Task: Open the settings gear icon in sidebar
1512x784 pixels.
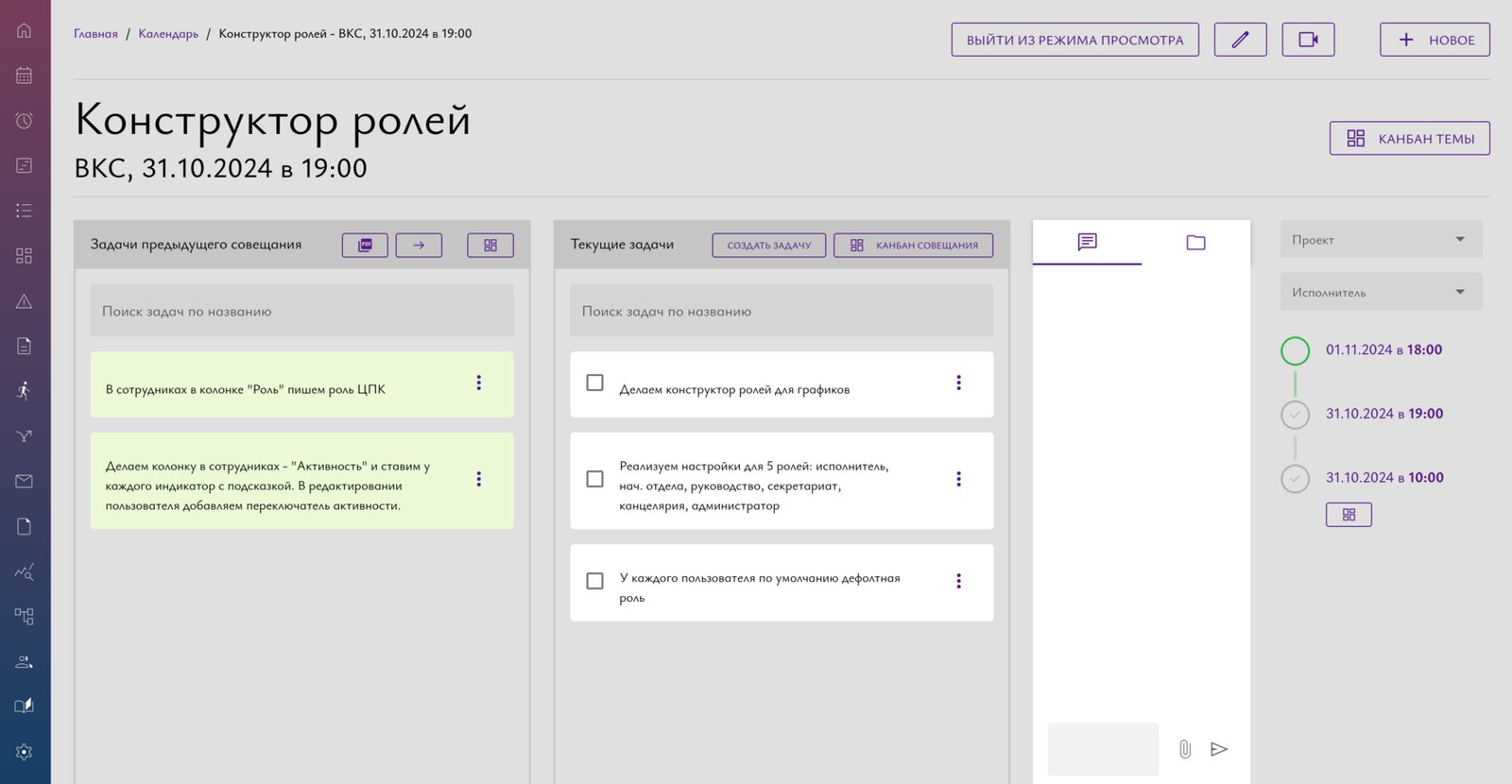Action: [x=25, y=752]
